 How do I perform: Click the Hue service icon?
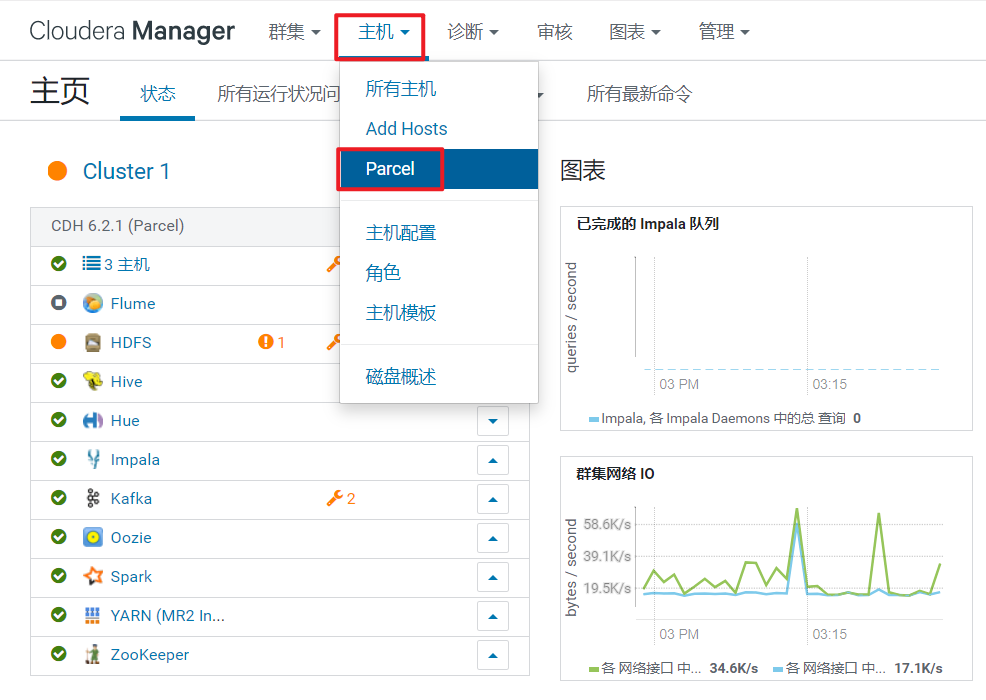click(x=92, y=420)
